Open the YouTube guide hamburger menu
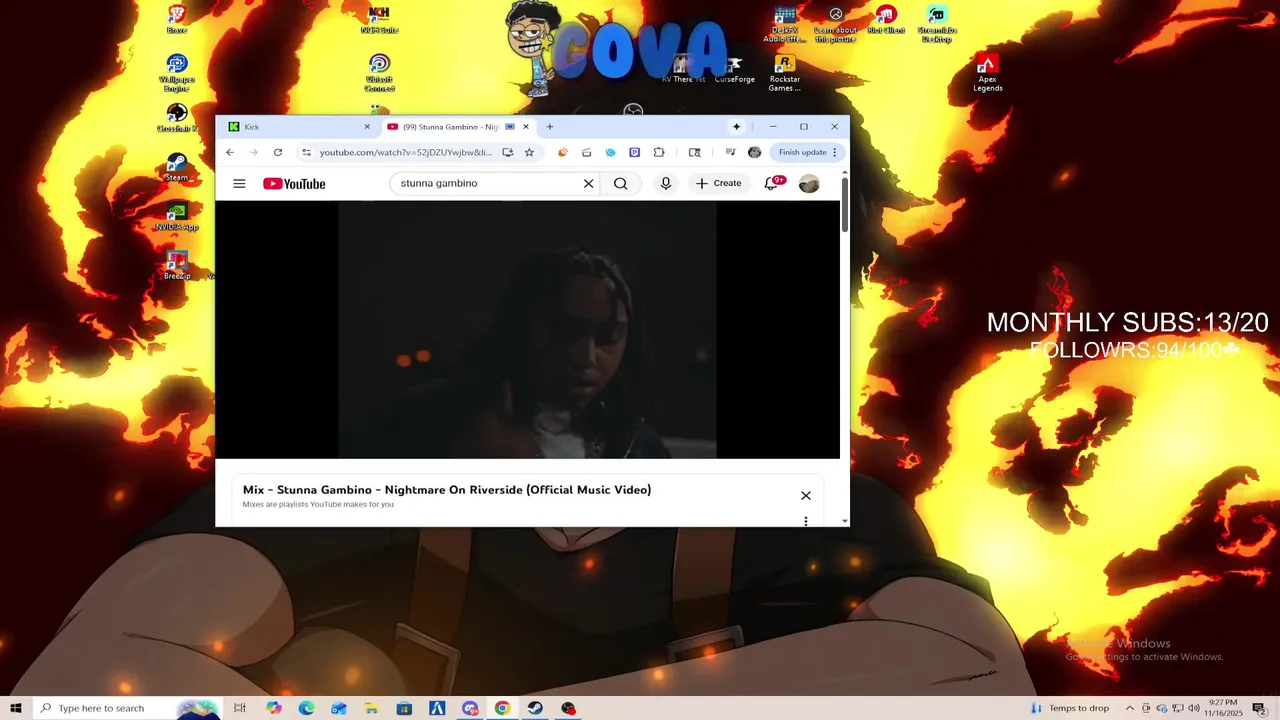Screen dimensions: 1280x720 tap(239, 183)
